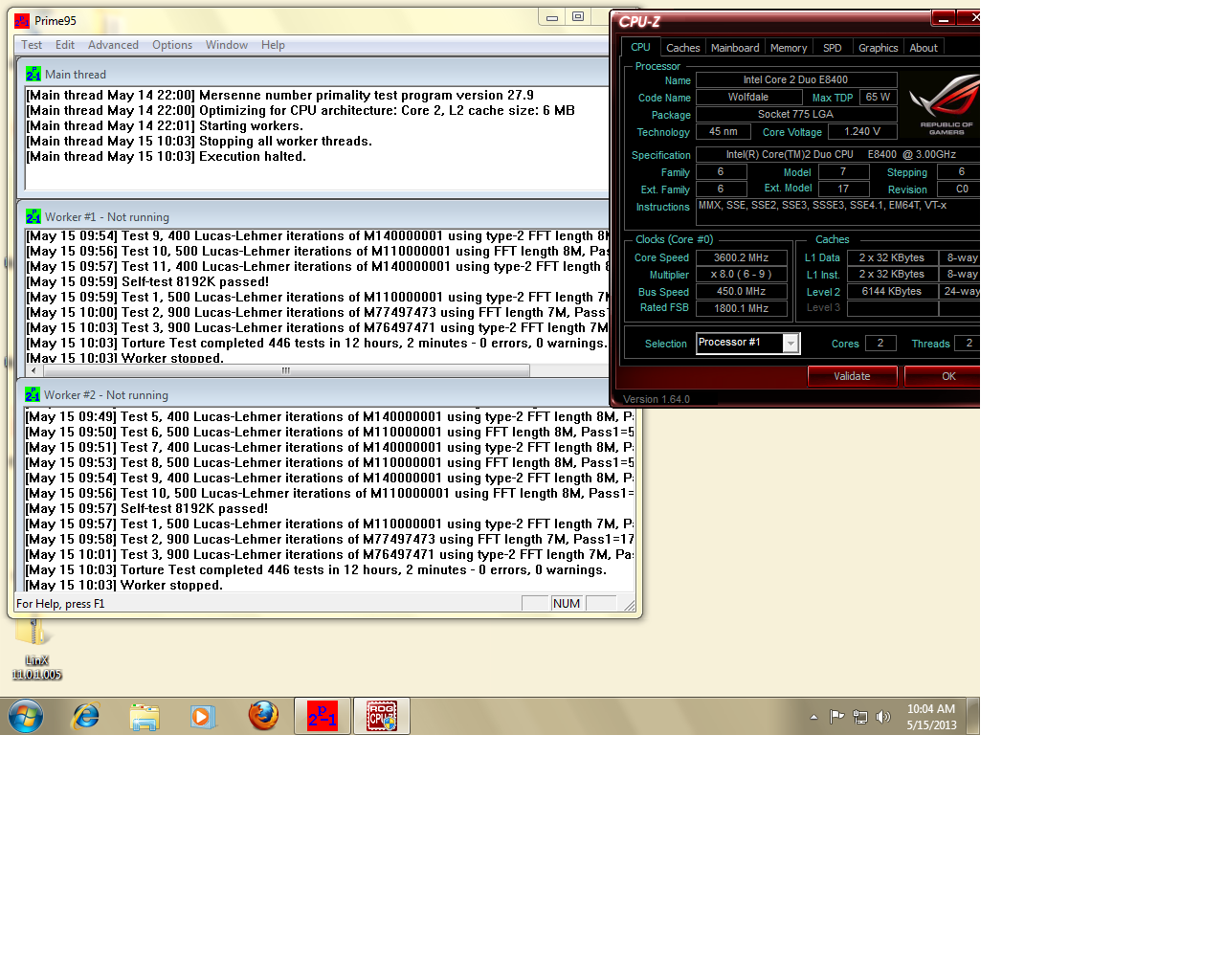
Task: Click the Prime95 window resize grip
Action: [x=629, y=605]
